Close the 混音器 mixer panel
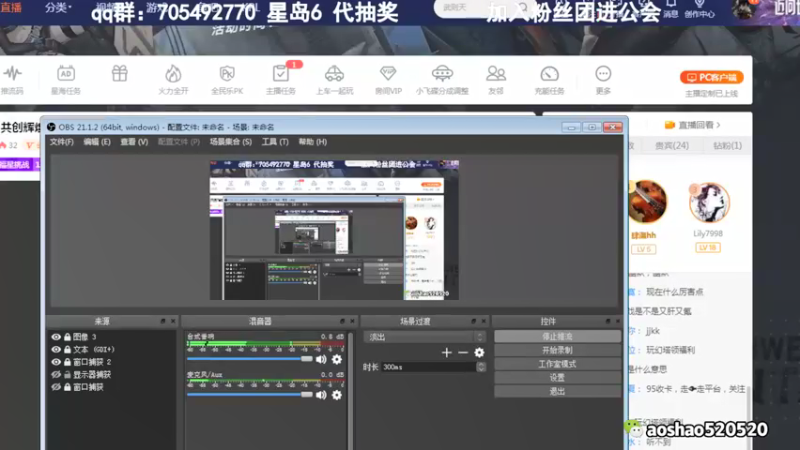The image size is (800, 450). 352,321
